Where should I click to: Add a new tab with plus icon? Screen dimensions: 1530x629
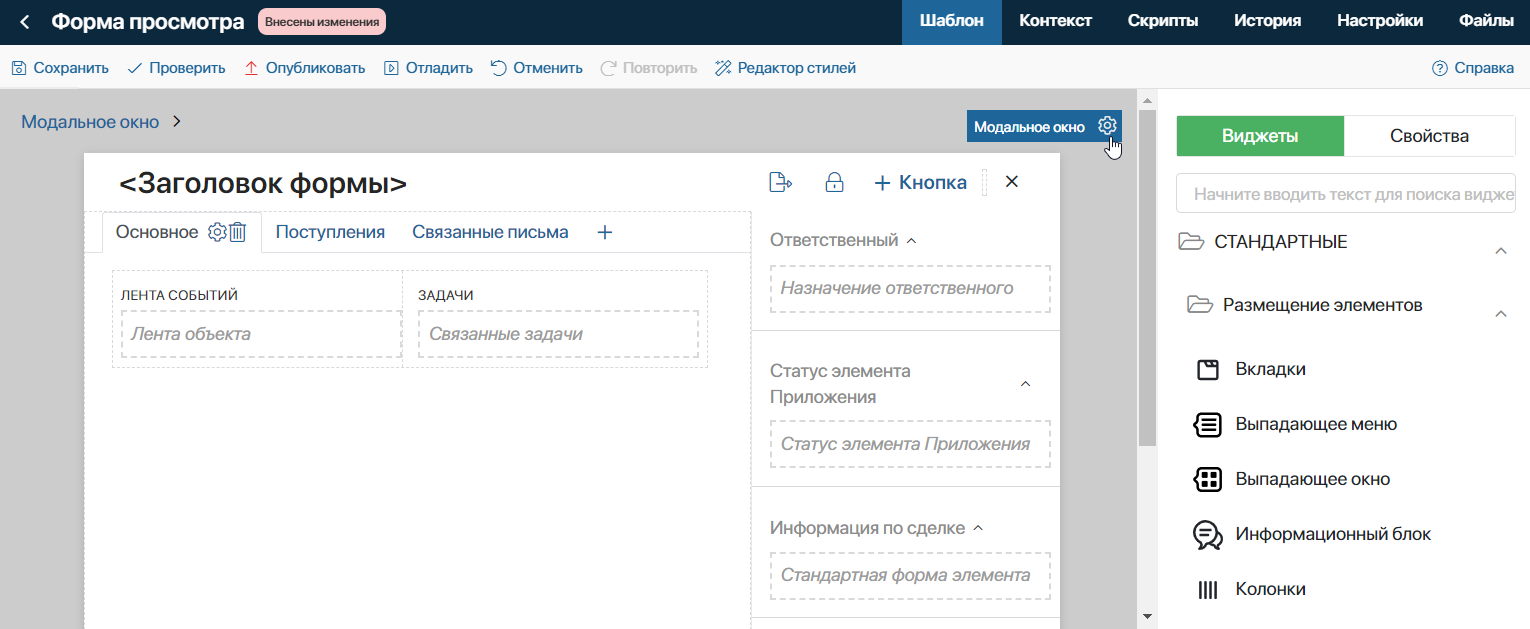(604, 232)
